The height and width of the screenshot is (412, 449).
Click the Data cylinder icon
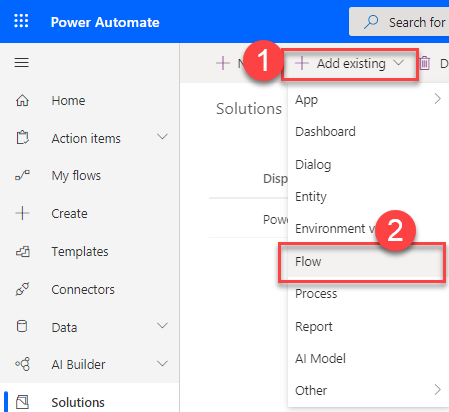[22, 327]
